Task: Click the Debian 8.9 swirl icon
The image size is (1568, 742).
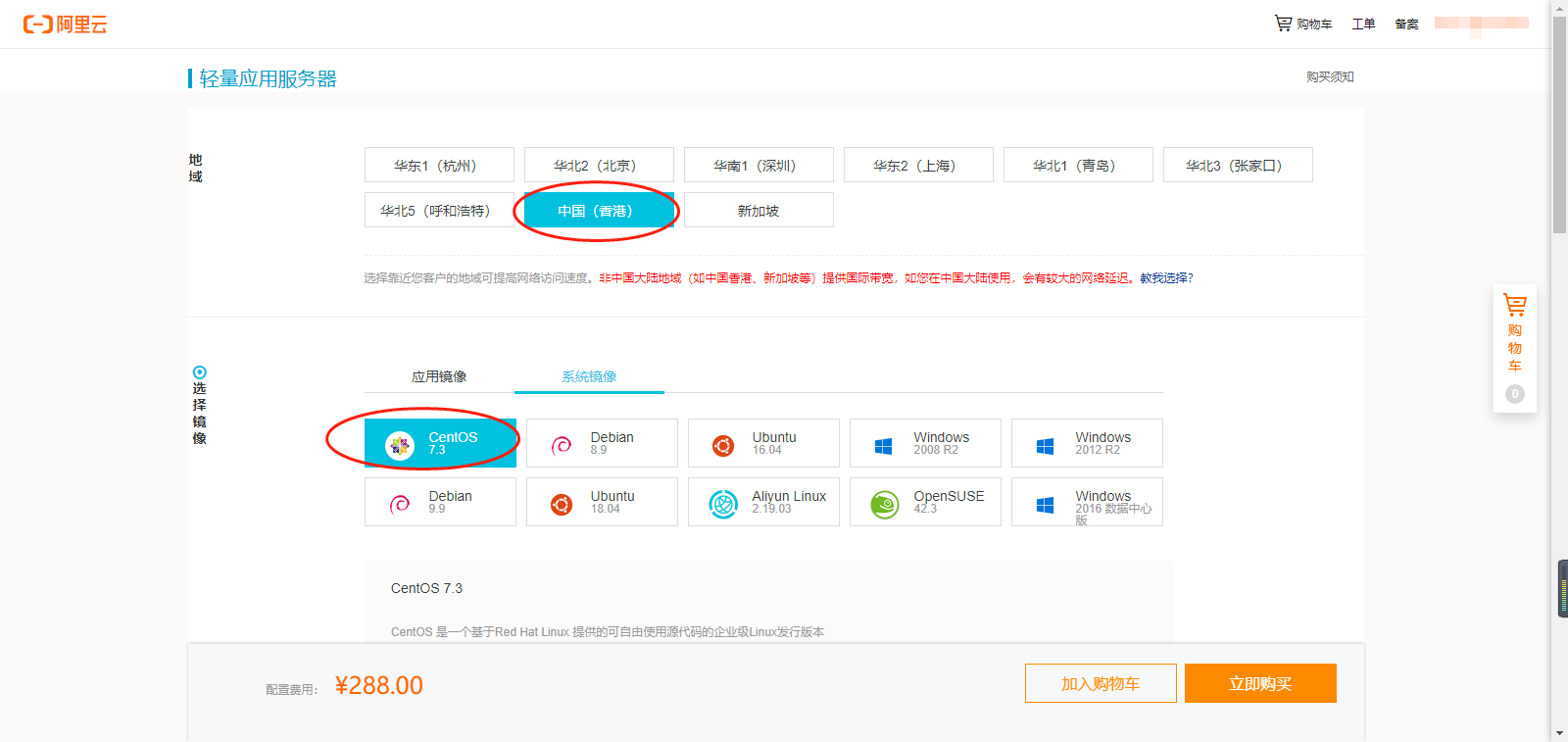Action: (562, 446)
